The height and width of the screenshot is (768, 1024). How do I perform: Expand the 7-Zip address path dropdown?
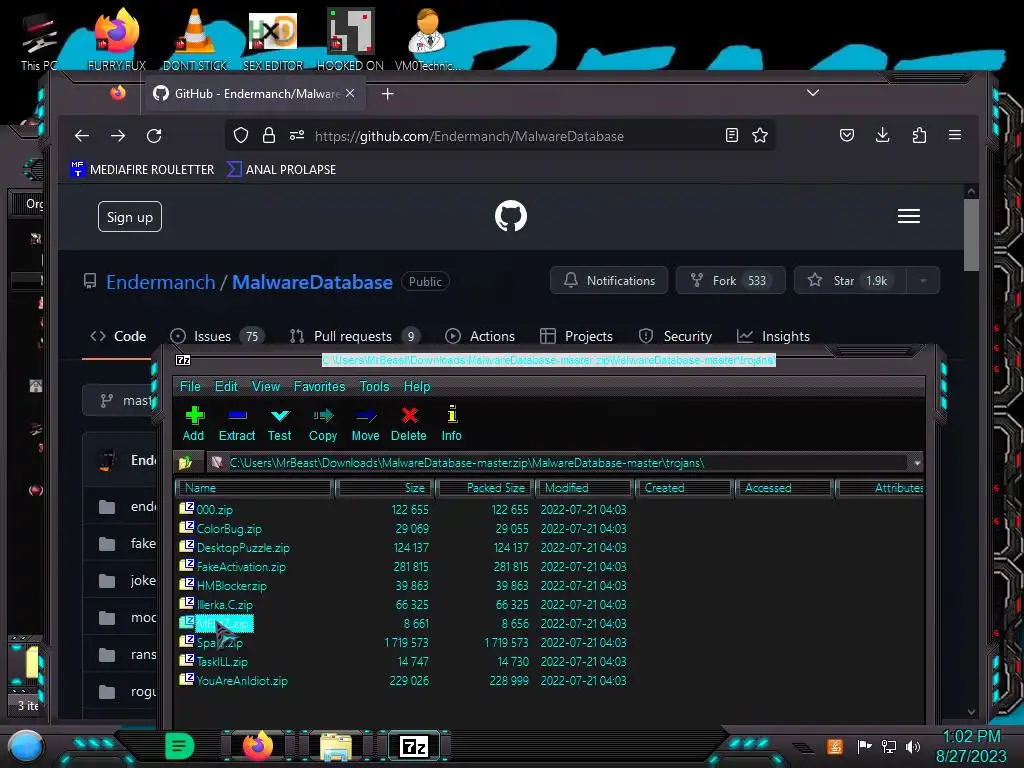[917, 463]
